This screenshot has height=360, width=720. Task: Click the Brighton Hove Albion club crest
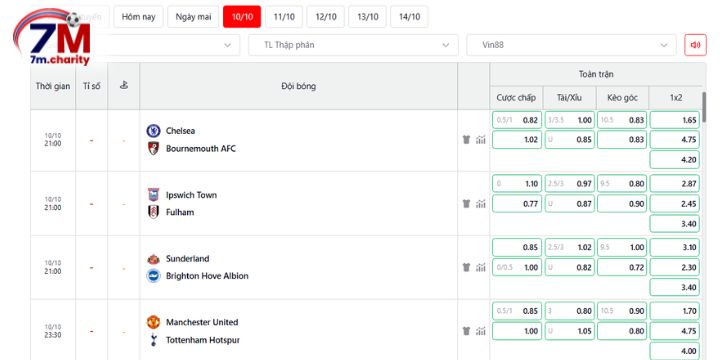point(153,276)
